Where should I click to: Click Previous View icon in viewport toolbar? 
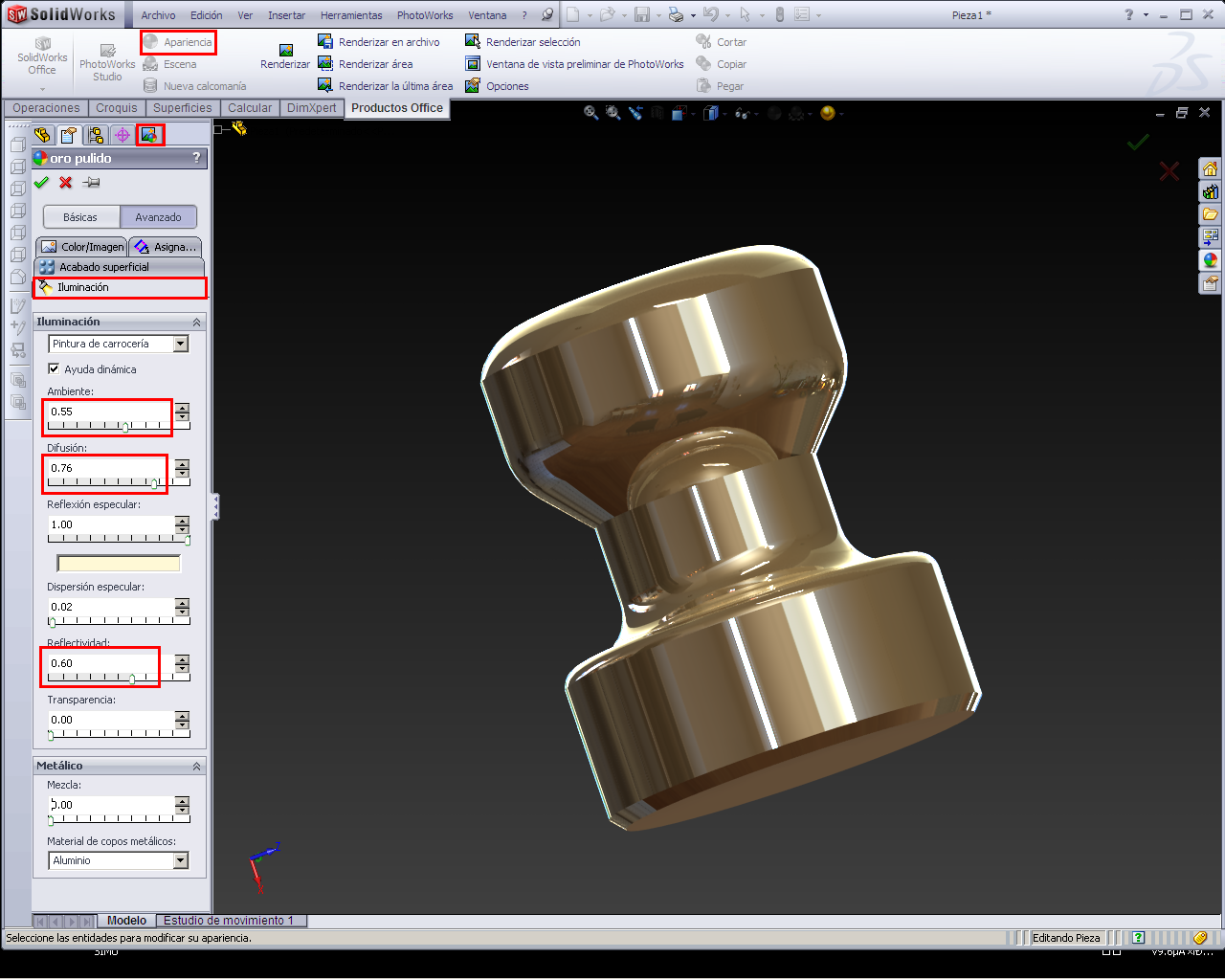pyautogui.click(x=635, y=113)
